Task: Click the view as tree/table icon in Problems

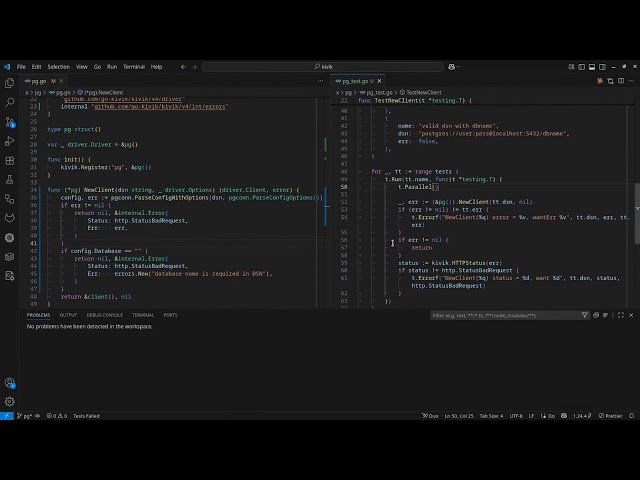Action: click(605, 315)
